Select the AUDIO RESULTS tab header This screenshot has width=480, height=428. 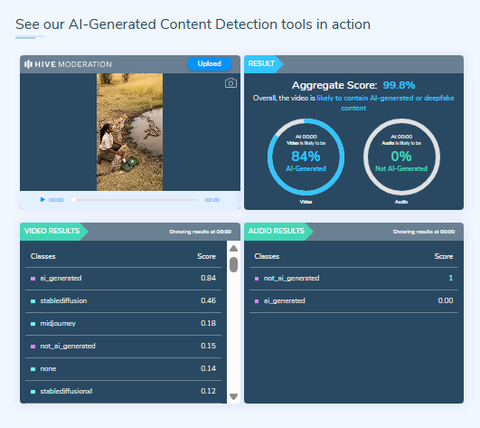[276, 231]
